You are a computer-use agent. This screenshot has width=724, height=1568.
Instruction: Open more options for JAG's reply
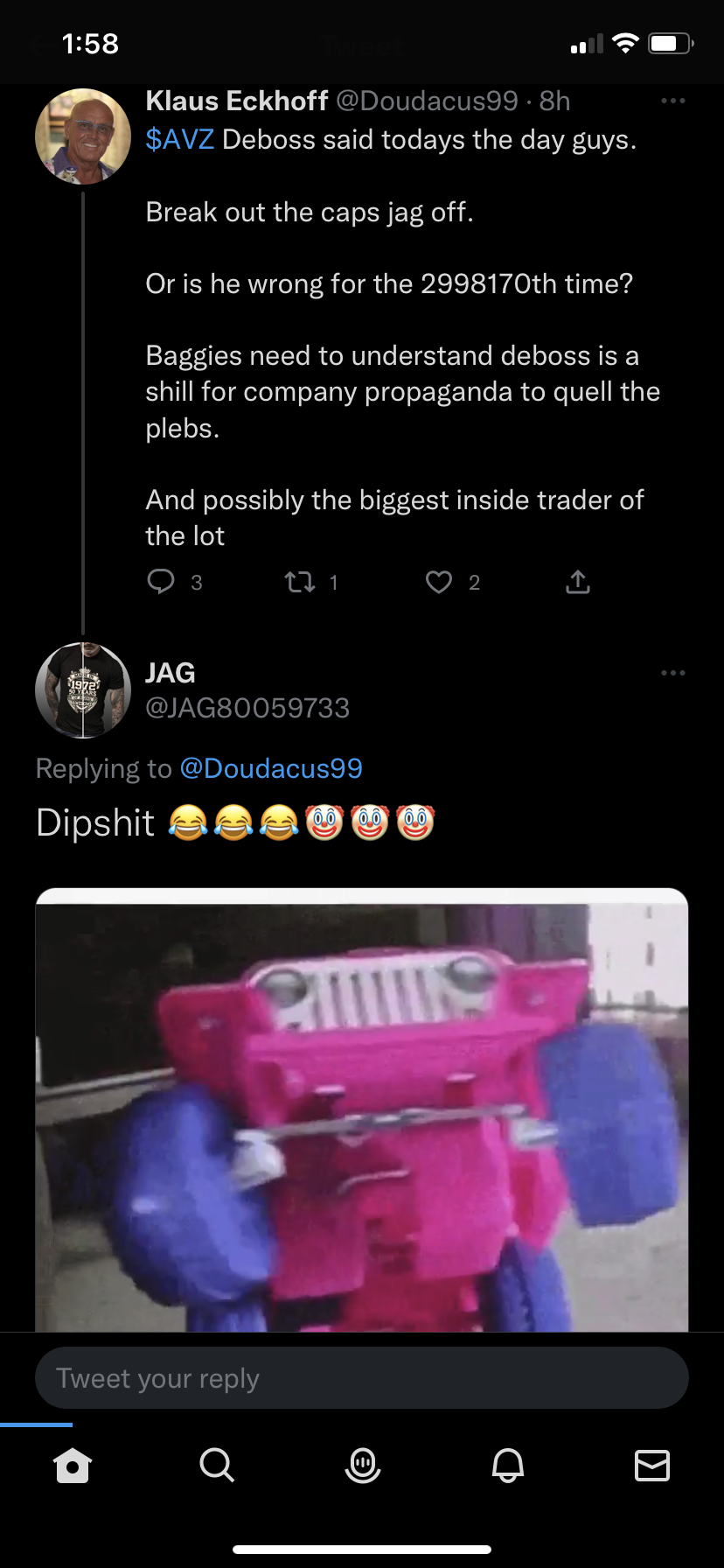(x=673, y=673)
